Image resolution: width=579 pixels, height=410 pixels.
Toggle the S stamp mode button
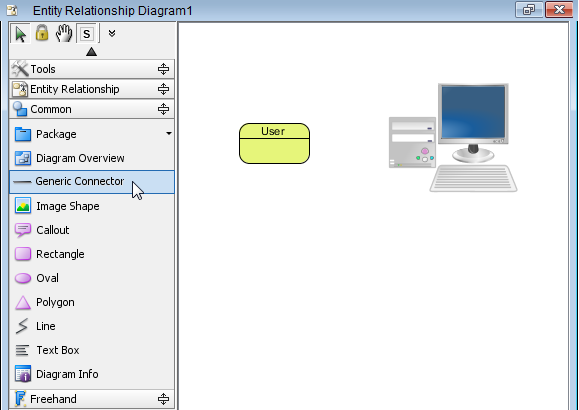(x=86, y=34)
